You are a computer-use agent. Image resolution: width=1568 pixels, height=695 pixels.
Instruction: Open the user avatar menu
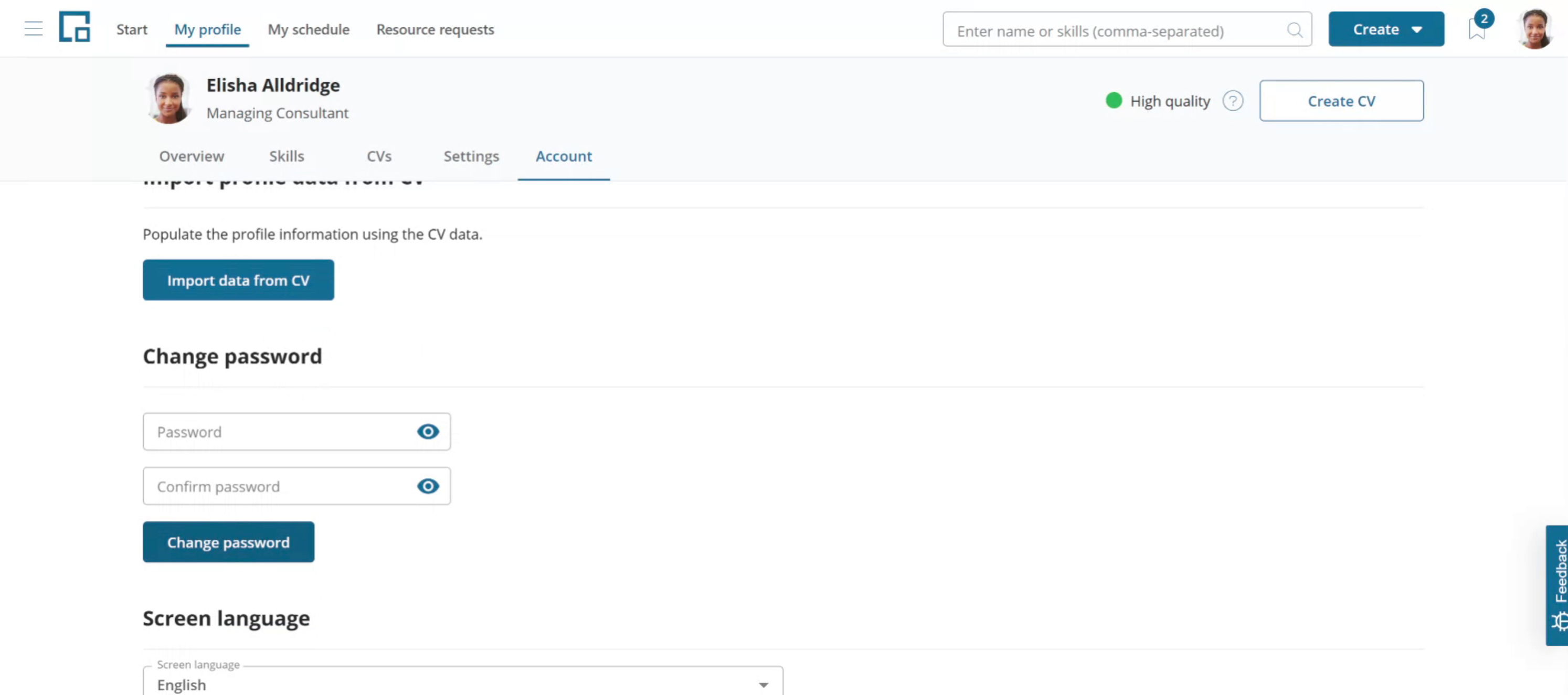click(x=1534, y=29)
